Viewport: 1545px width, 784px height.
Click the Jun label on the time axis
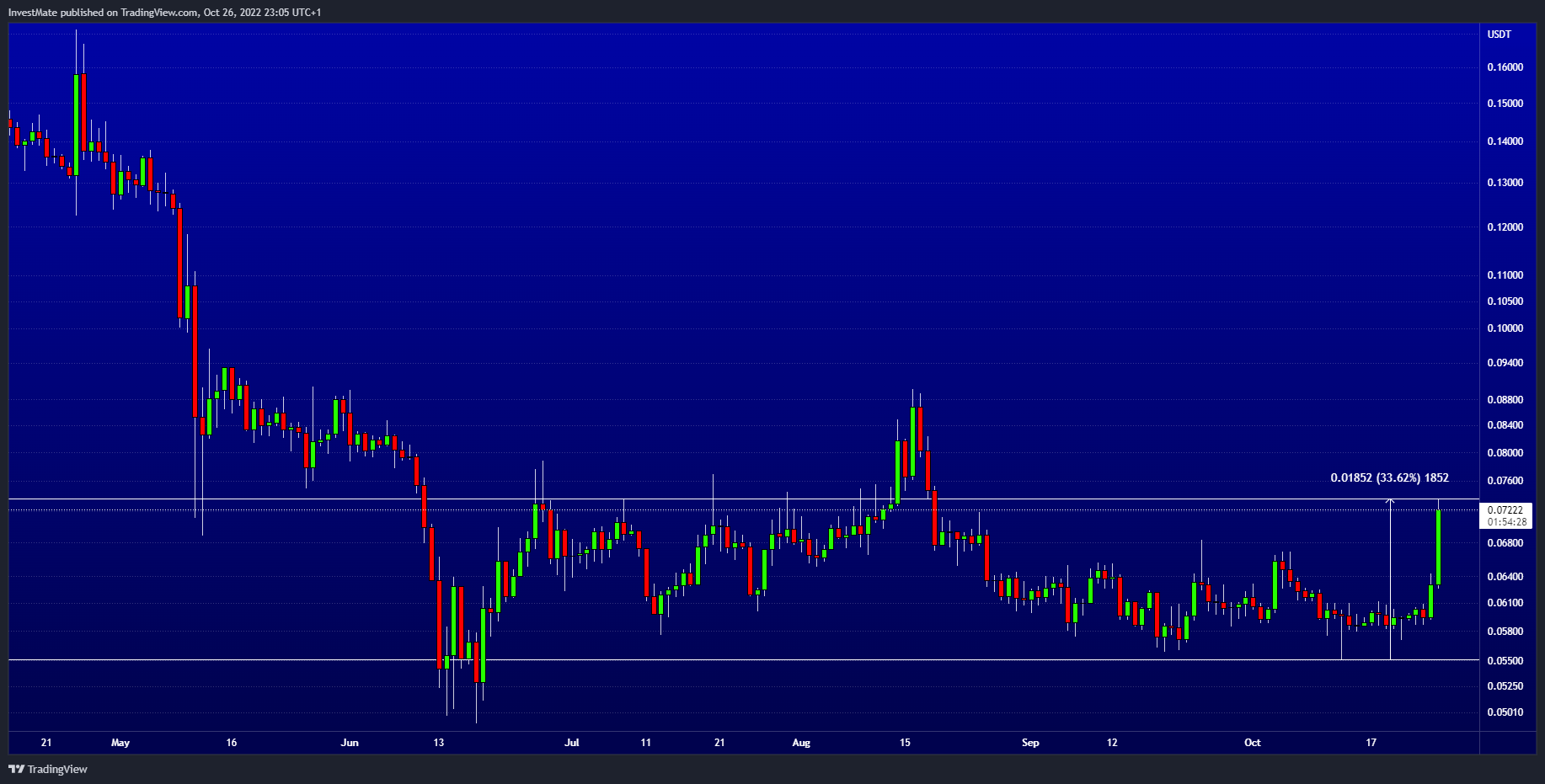[x=350, y=743]
